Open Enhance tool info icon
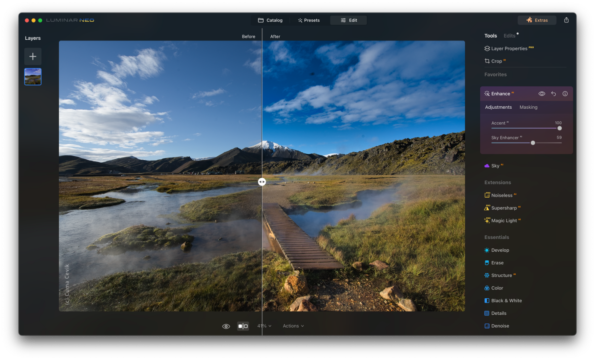The image size is (595, 360). click(565, 94)
